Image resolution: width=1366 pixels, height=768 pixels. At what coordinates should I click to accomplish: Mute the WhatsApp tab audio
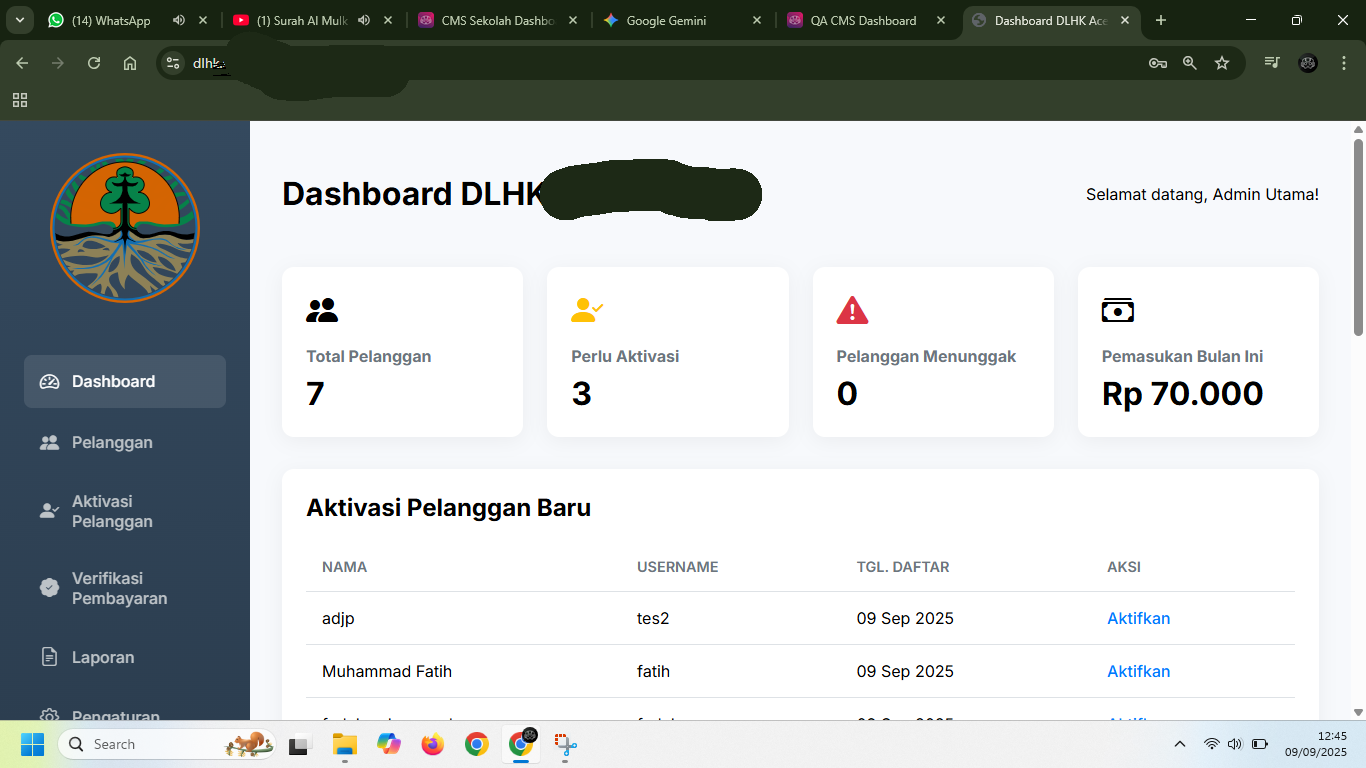click(179, 20)
